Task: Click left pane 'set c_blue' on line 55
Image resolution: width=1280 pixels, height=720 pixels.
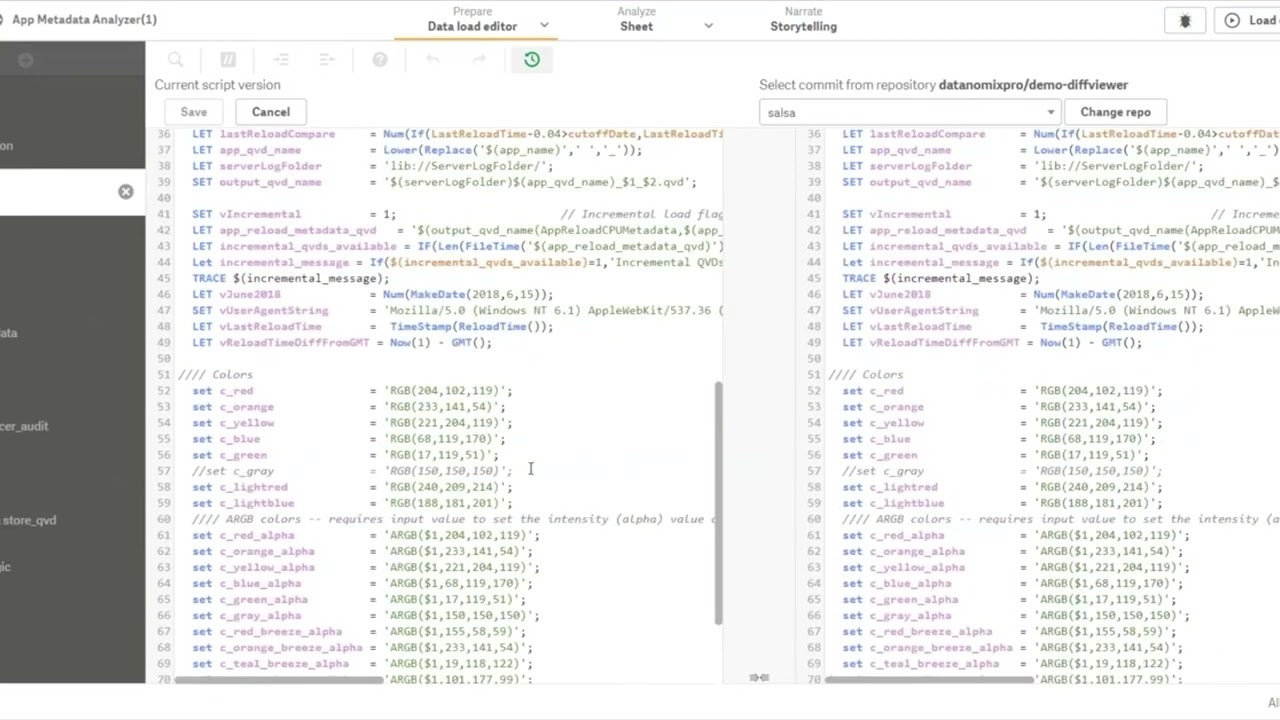Action: coord(226,439)
